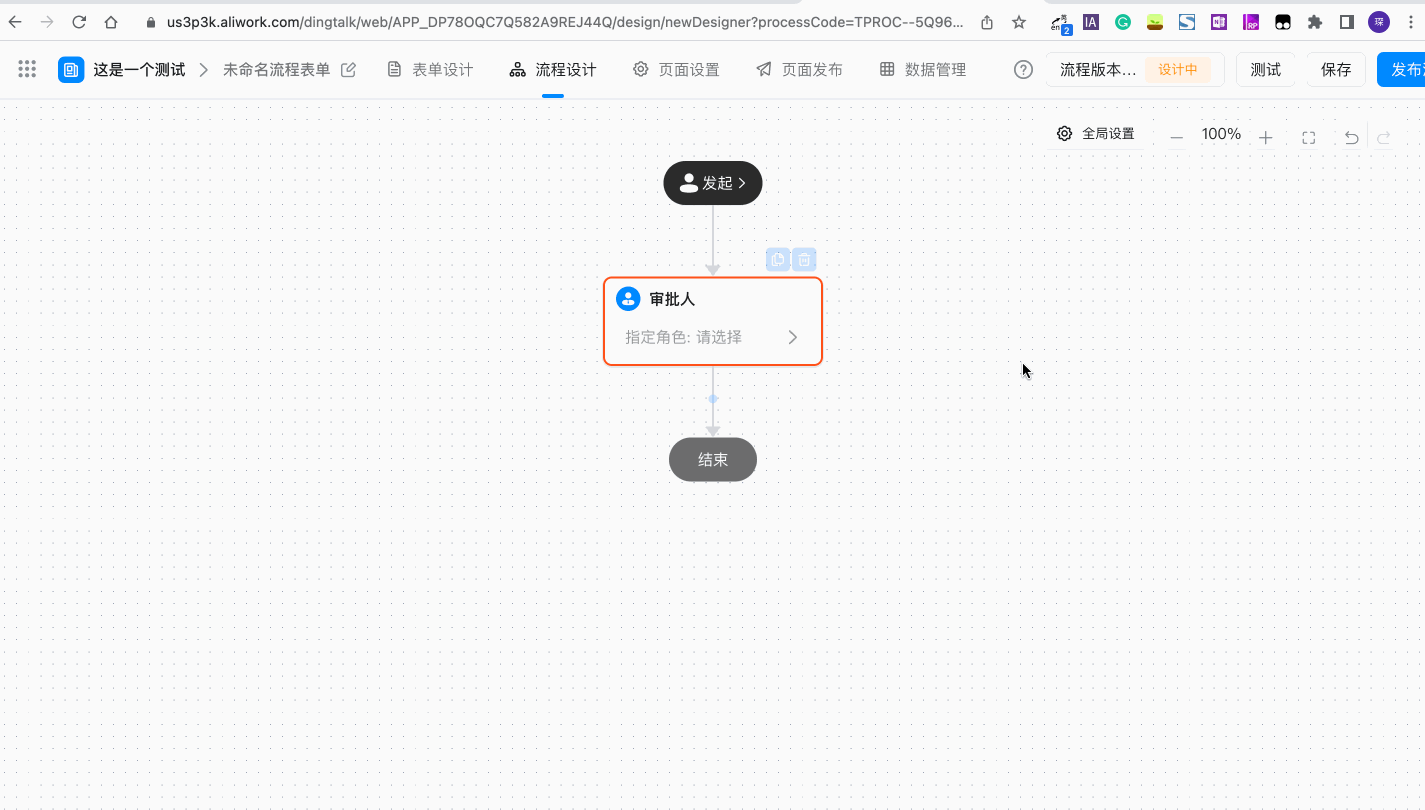Toggle the browser side panel
Image resolution: width=1425 pixels, height=810 pixels.
1347,22
